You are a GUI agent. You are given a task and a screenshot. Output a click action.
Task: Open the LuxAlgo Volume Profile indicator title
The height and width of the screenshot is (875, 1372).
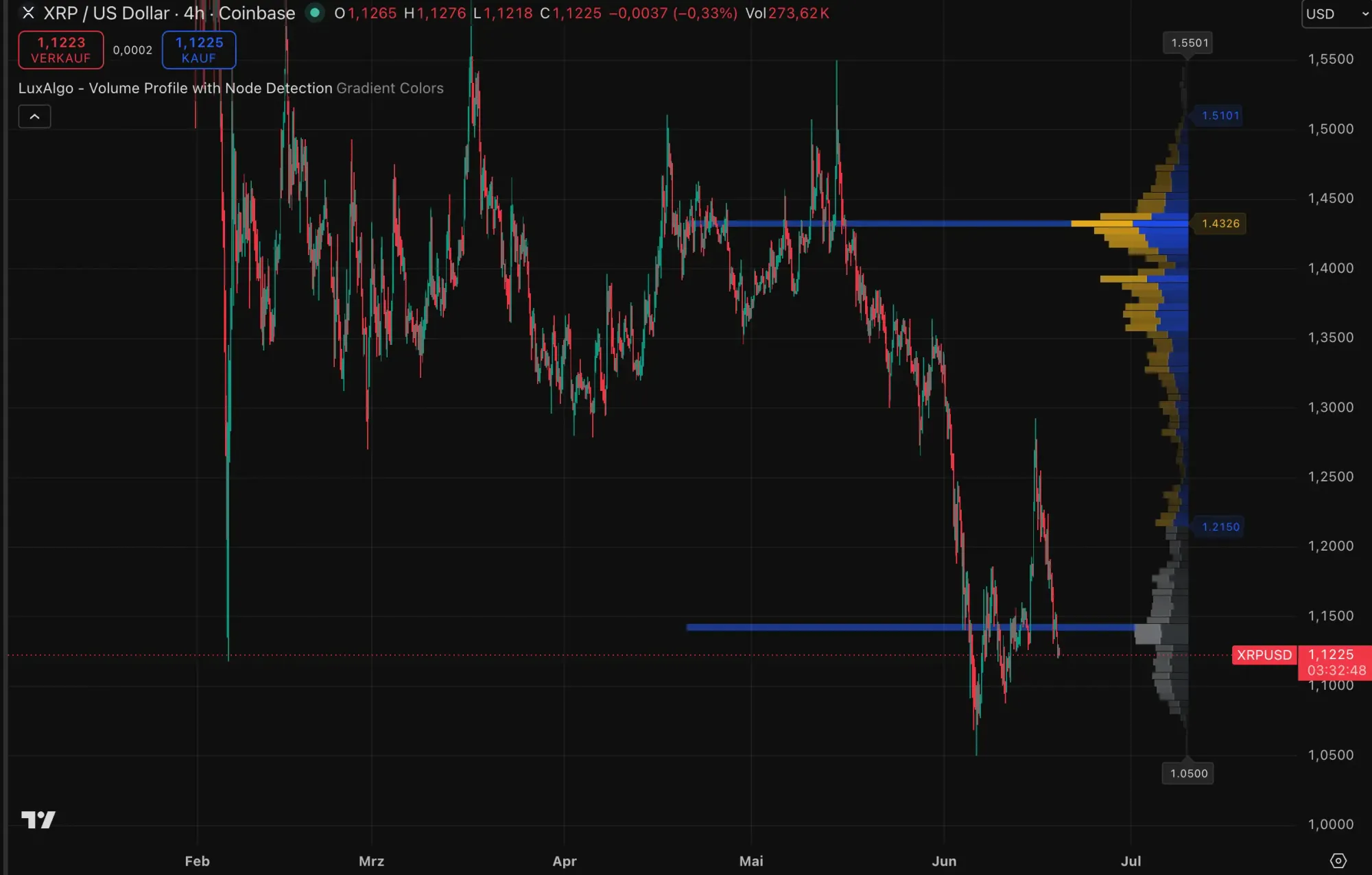pyautogui.click(x=176, y=88)
